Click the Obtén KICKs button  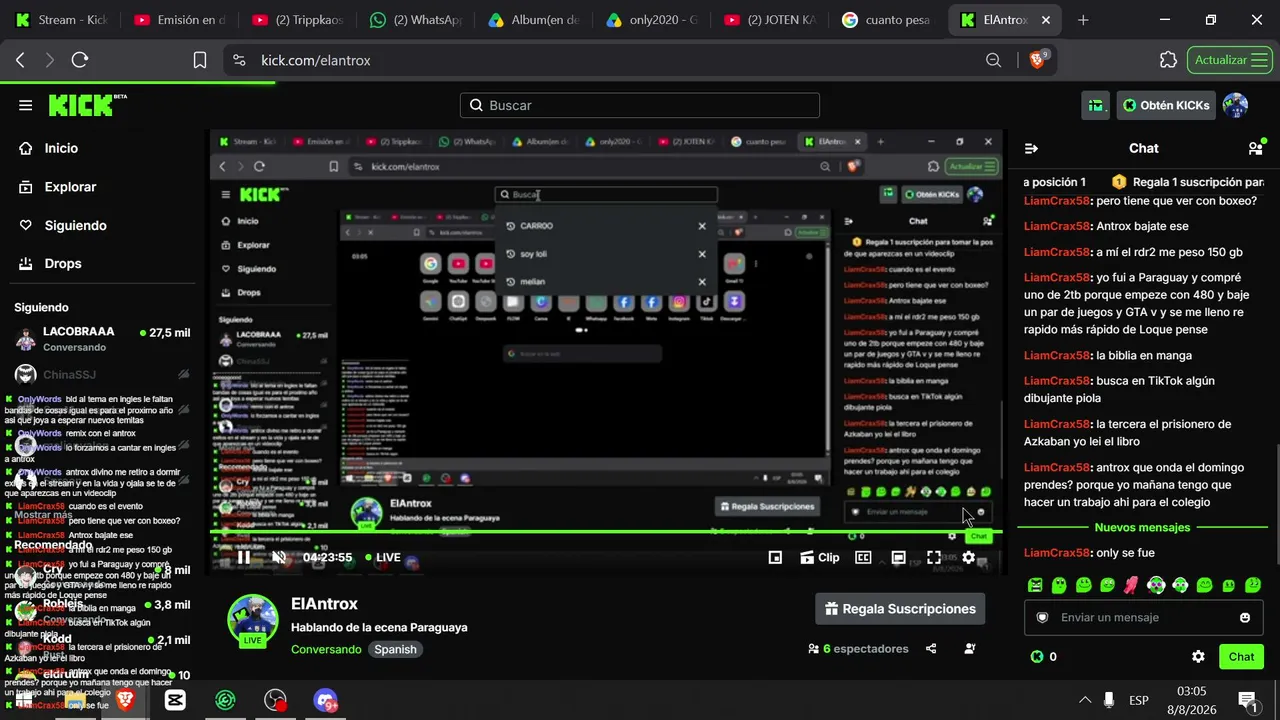pyautogui.click(x=1166, y=105)
